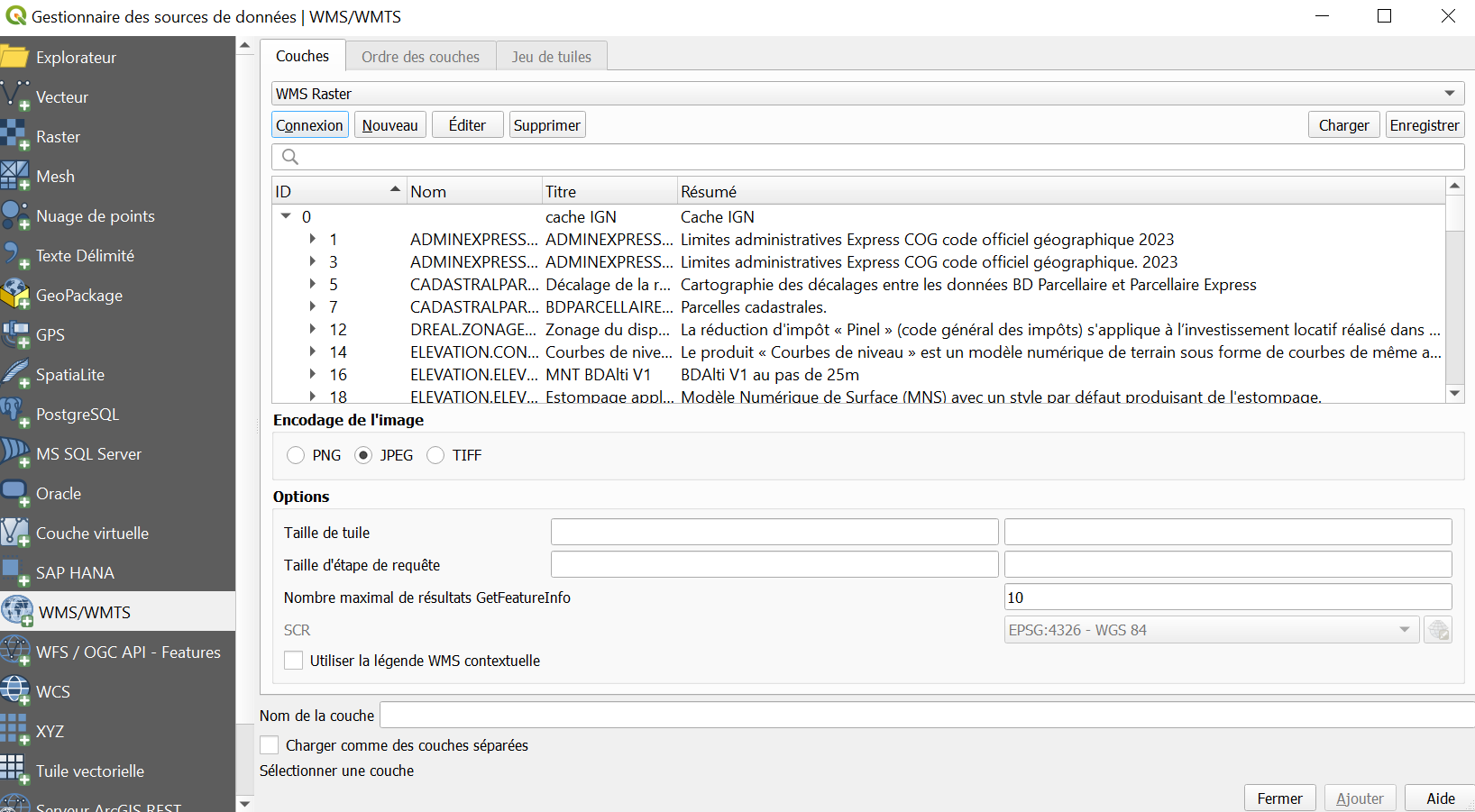The height and width of the screenshot is (812, 1475).
Task: Open the SCR globe selector icon
Action: 1438,629
